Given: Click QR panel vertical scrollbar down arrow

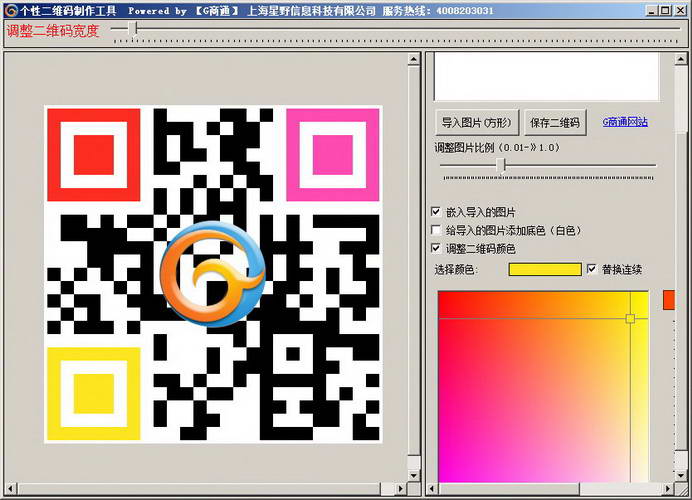Looking at the screenshot, I should click(x=414, y=476).
